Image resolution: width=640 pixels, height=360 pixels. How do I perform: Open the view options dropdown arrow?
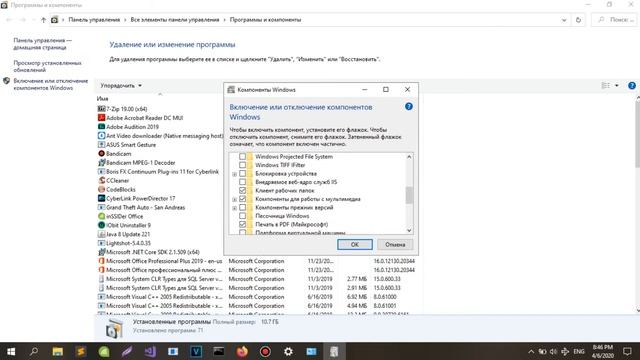[x=617, y=85]
